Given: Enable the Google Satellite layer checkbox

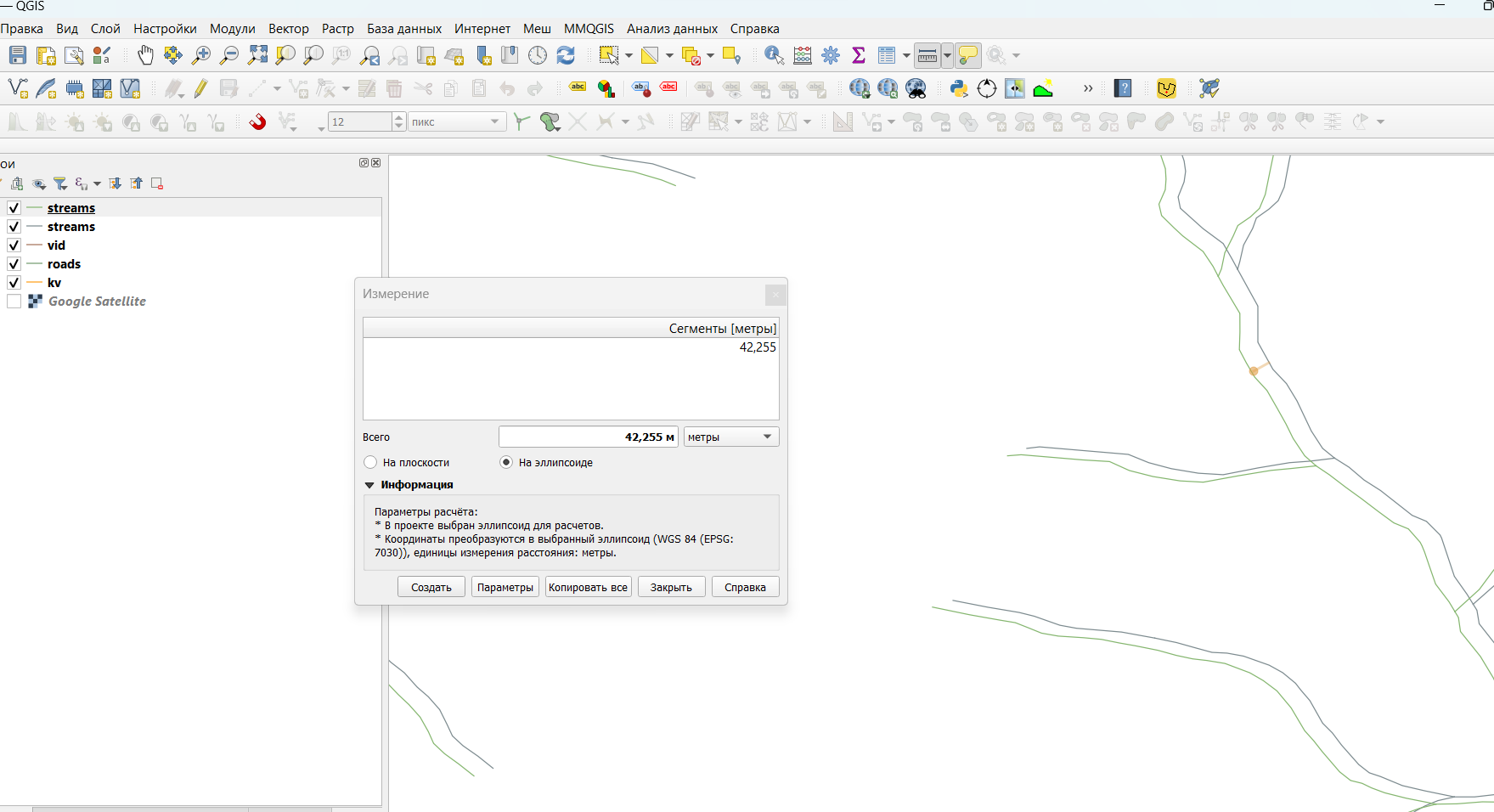Looking at the screenshot, I should click(14, 302).
